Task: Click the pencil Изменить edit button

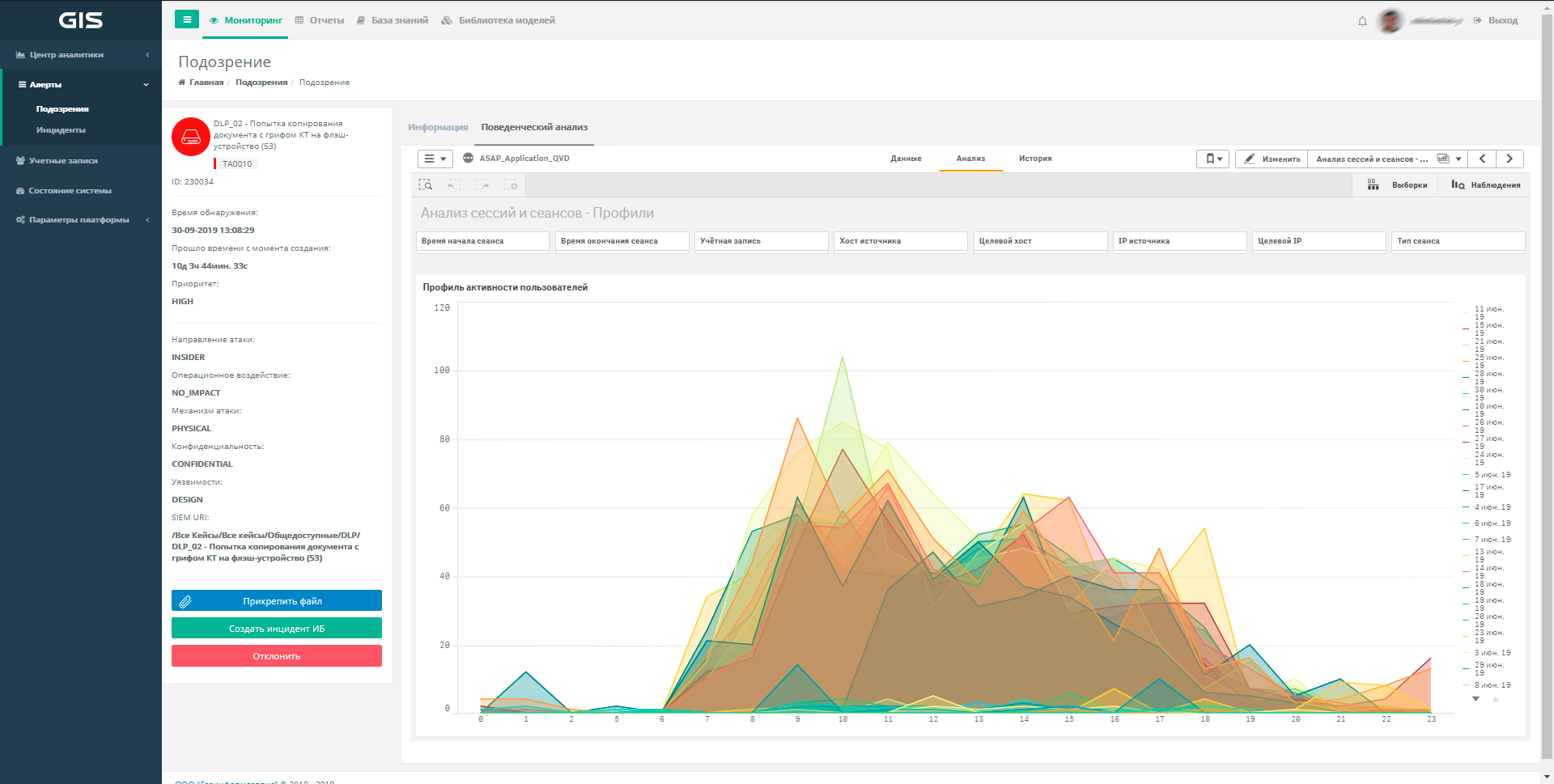Action: point(1272,159)
